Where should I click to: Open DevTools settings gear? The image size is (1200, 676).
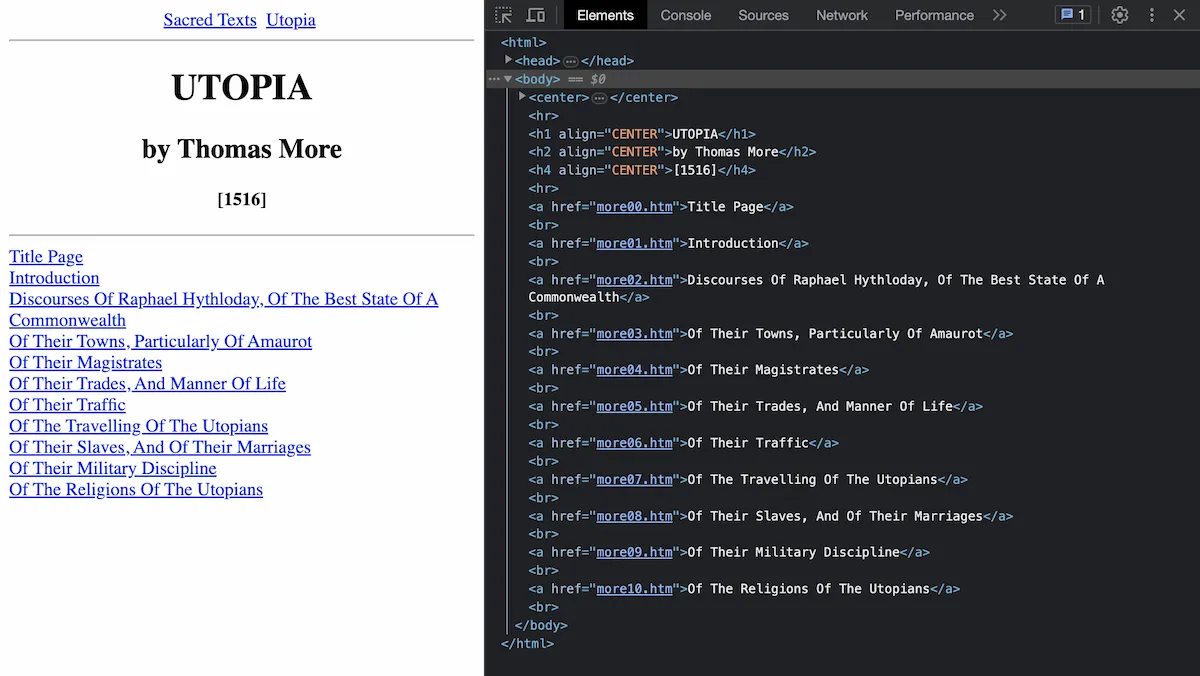click(1120, 15)
